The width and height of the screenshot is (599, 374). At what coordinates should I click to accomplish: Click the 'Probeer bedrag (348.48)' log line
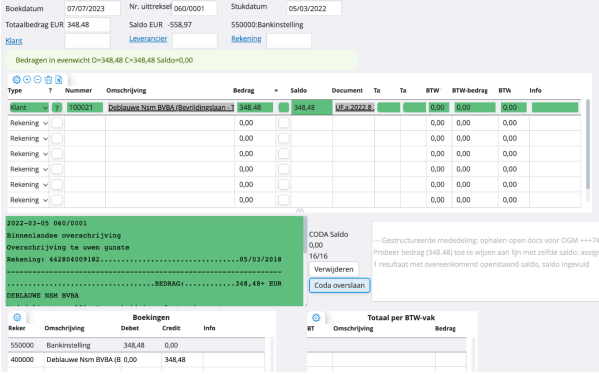[x=486, y=252]
